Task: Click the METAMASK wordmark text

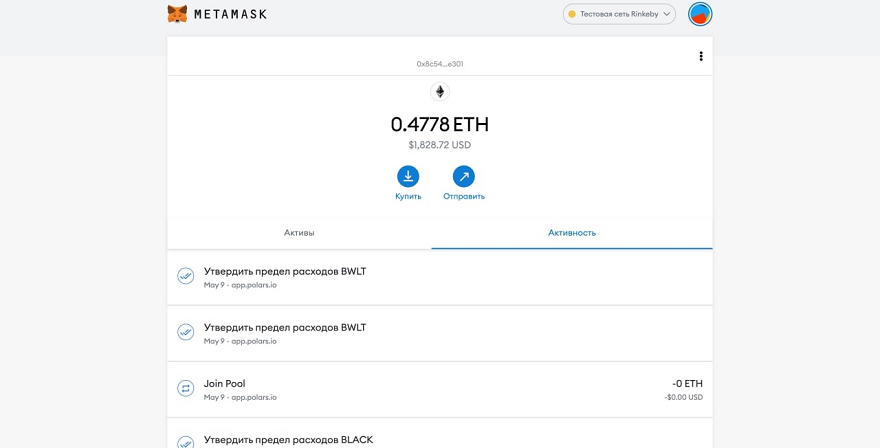Action: 230,15
